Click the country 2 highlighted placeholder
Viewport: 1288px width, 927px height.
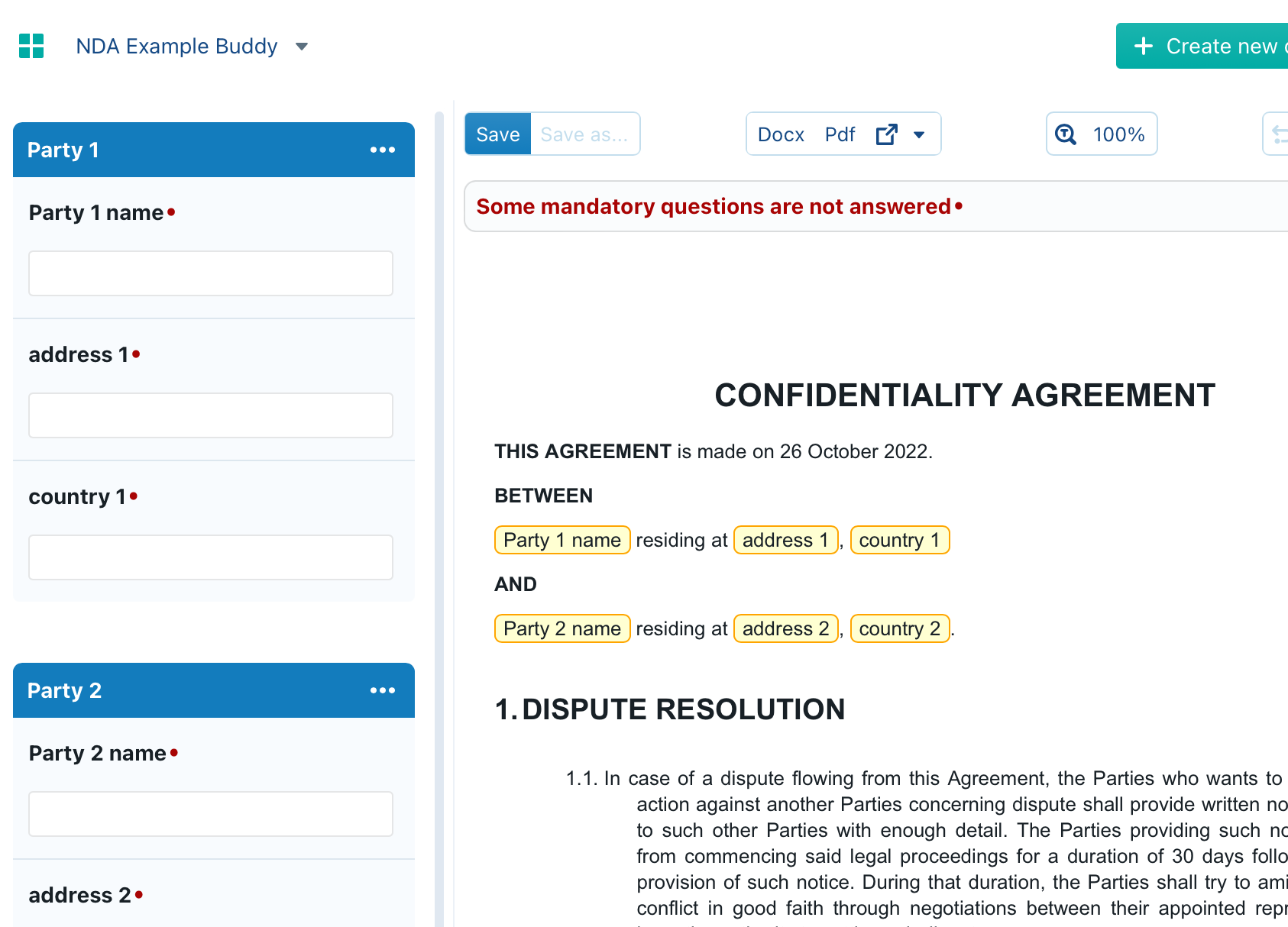899,628
